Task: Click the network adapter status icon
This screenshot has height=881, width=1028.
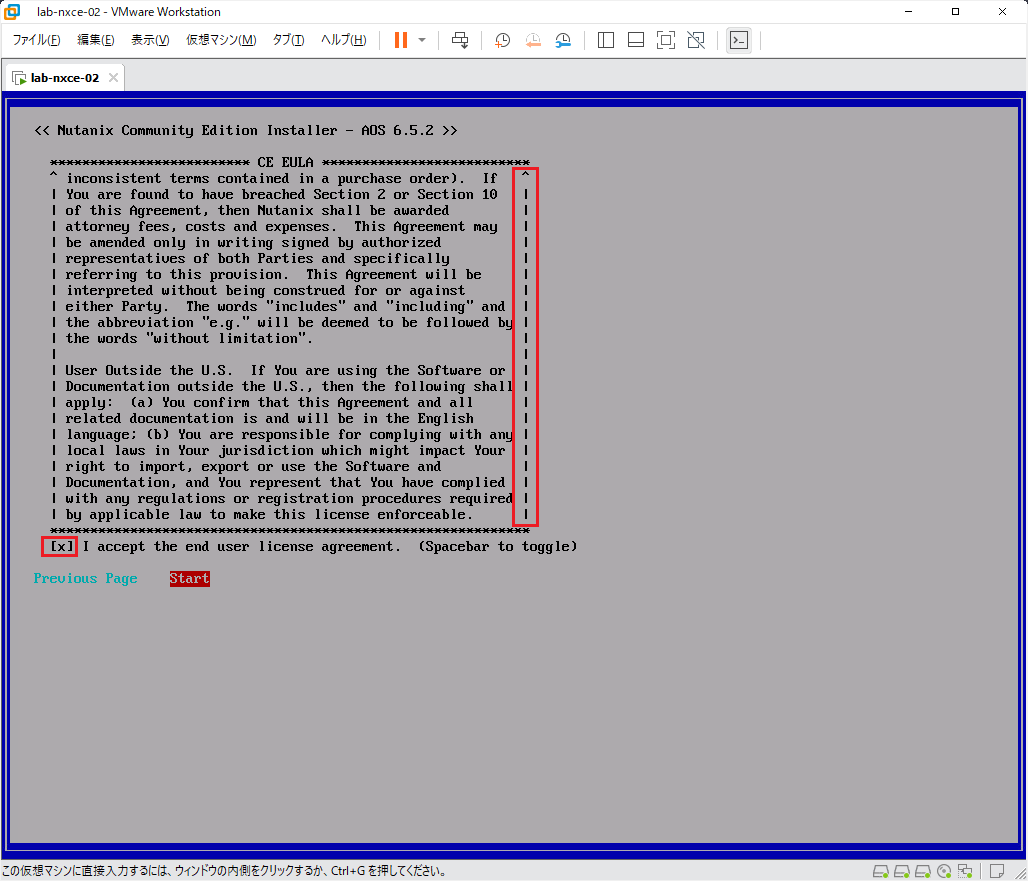Action: (964, 871)
